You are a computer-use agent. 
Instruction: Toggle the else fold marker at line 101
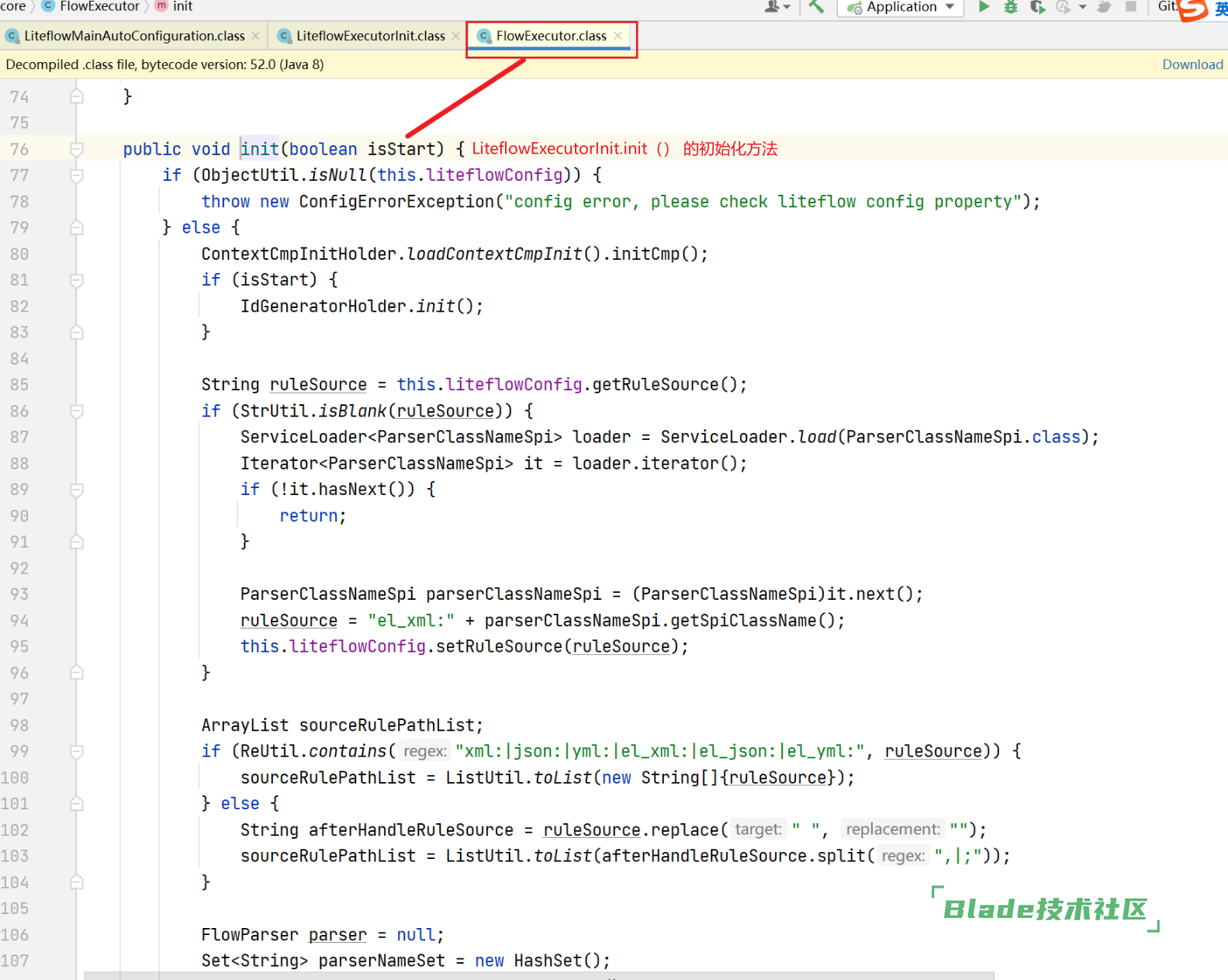pyautogui.click(x=77, y=804)
